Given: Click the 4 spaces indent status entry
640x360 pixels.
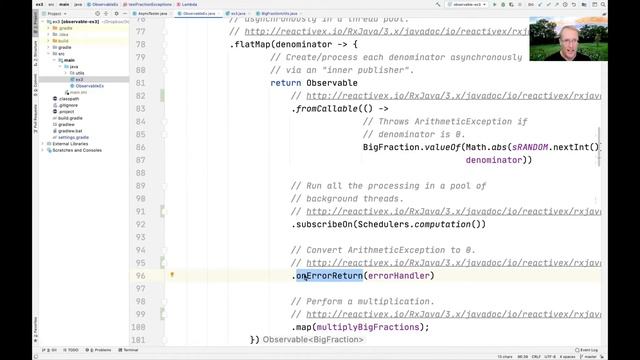Looking at the screenshot, I should (567, 357).
